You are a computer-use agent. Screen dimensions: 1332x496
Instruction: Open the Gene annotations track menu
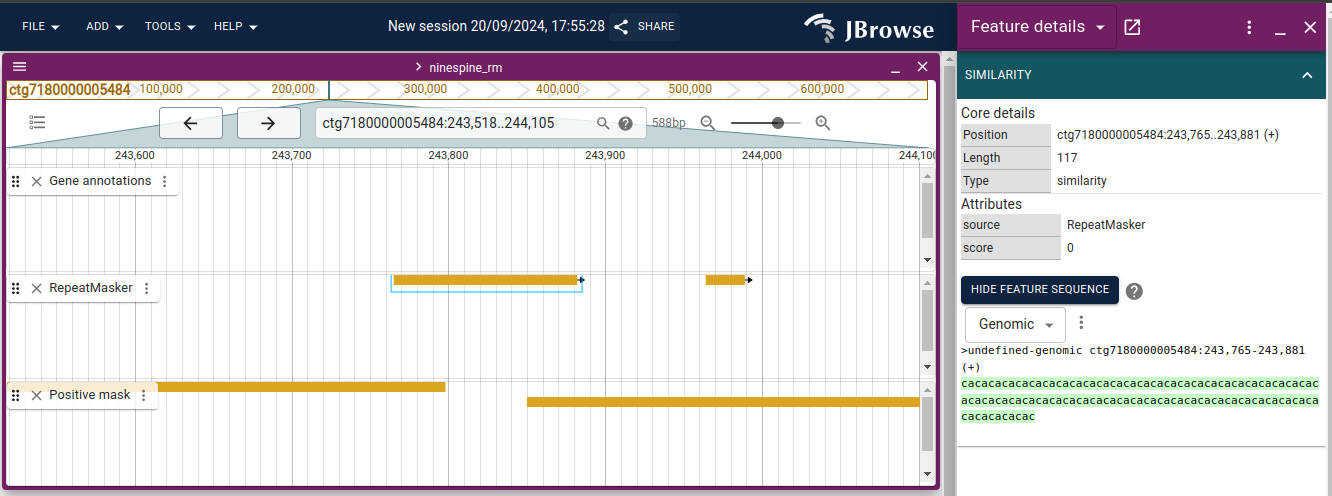165,181
